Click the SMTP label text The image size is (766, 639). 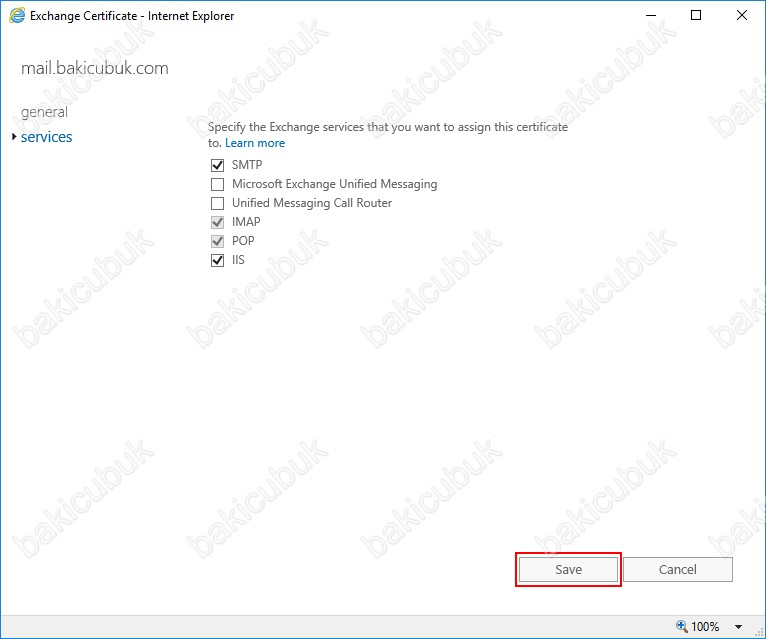tap(247, 165)
